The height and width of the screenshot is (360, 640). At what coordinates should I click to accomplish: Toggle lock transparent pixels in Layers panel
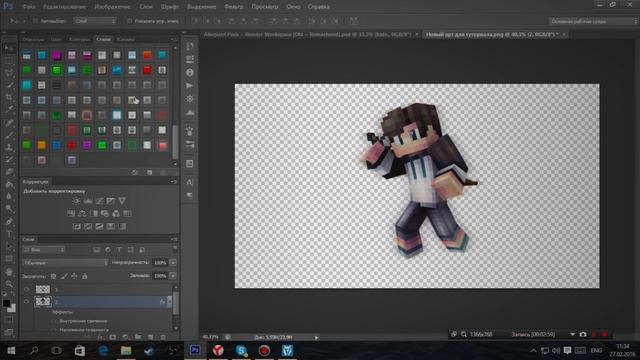point(53,276)
